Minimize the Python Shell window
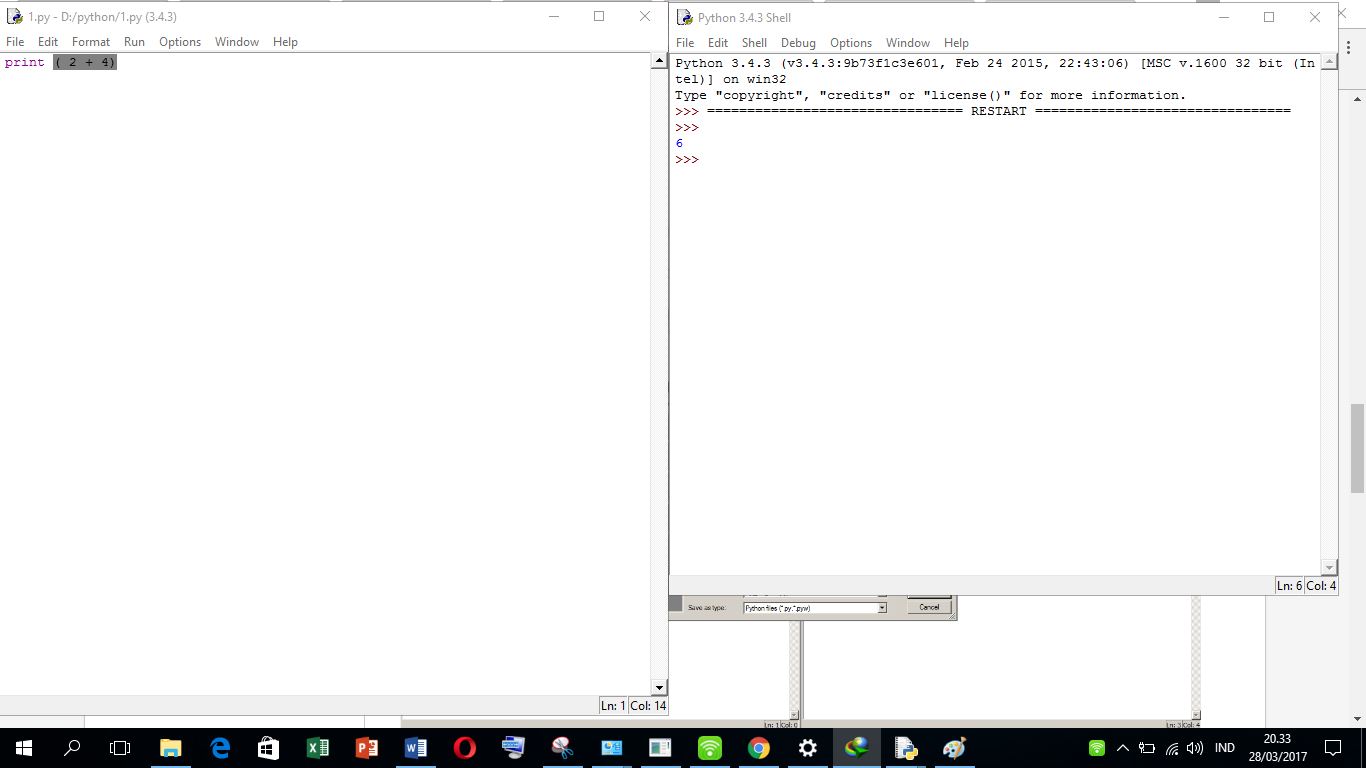Image resolution: width=1366 pixels, height=768 pixels. (1223, 17)
